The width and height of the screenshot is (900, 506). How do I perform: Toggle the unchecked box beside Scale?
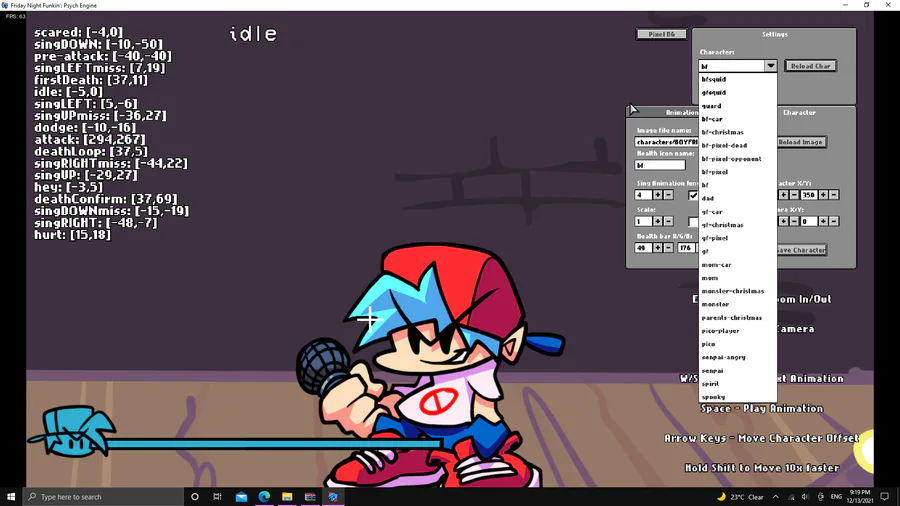[x=693, y=221]
